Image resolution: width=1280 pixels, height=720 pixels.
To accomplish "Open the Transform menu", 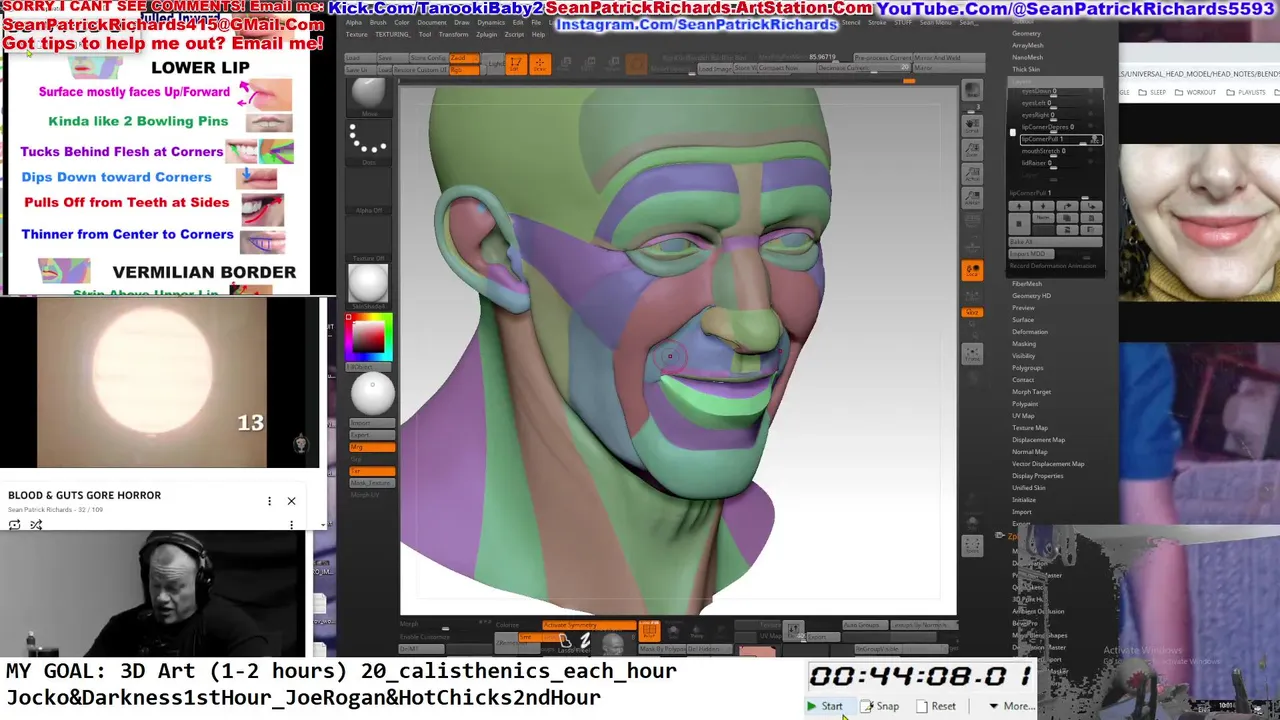I will tap(454, 34).
